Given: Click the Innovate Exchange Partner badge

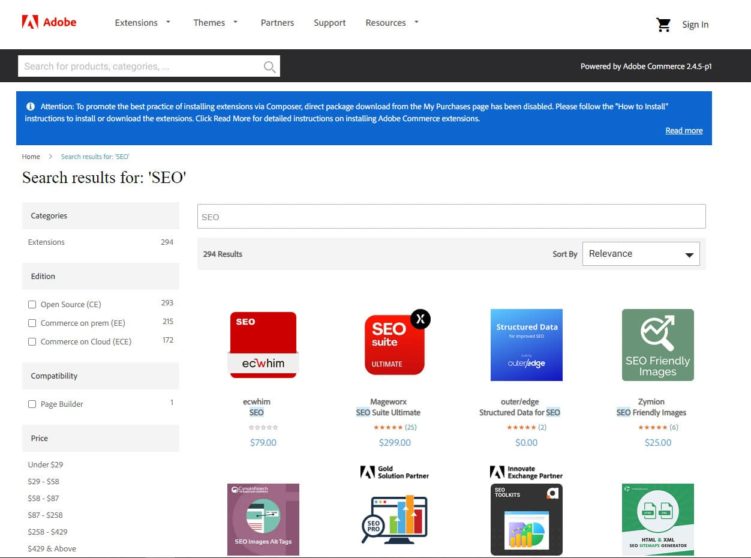Looking at the screenshot, I should (x=526, y=472).
